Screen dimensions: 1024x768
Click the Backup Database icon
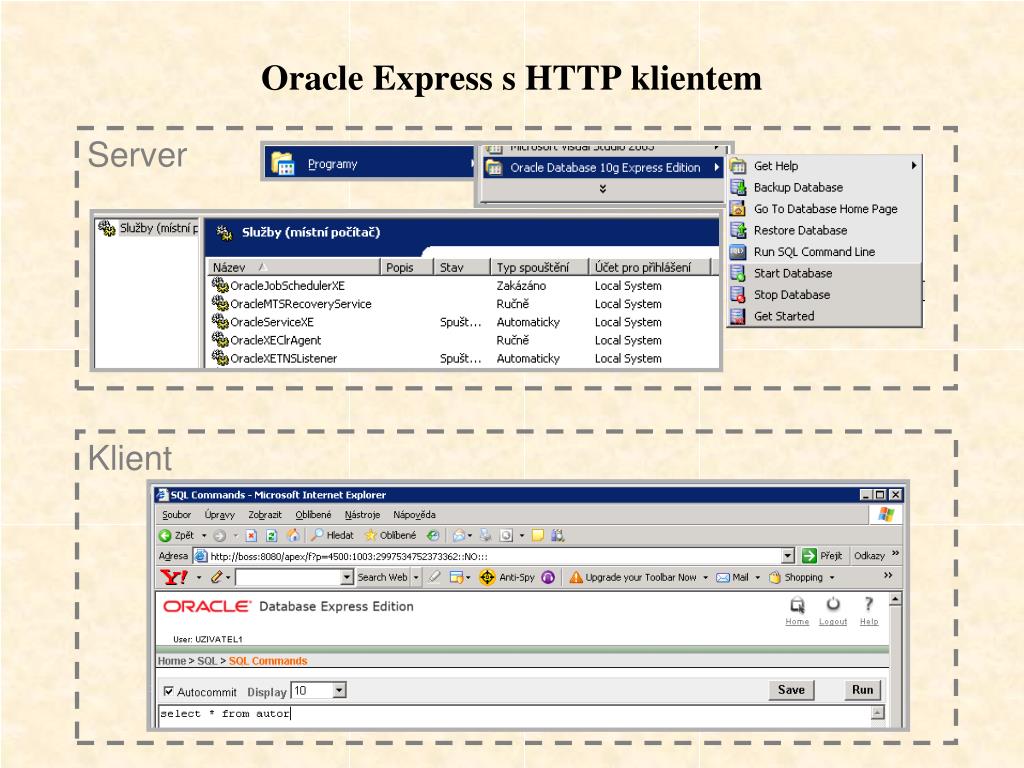tap(738, 187)
